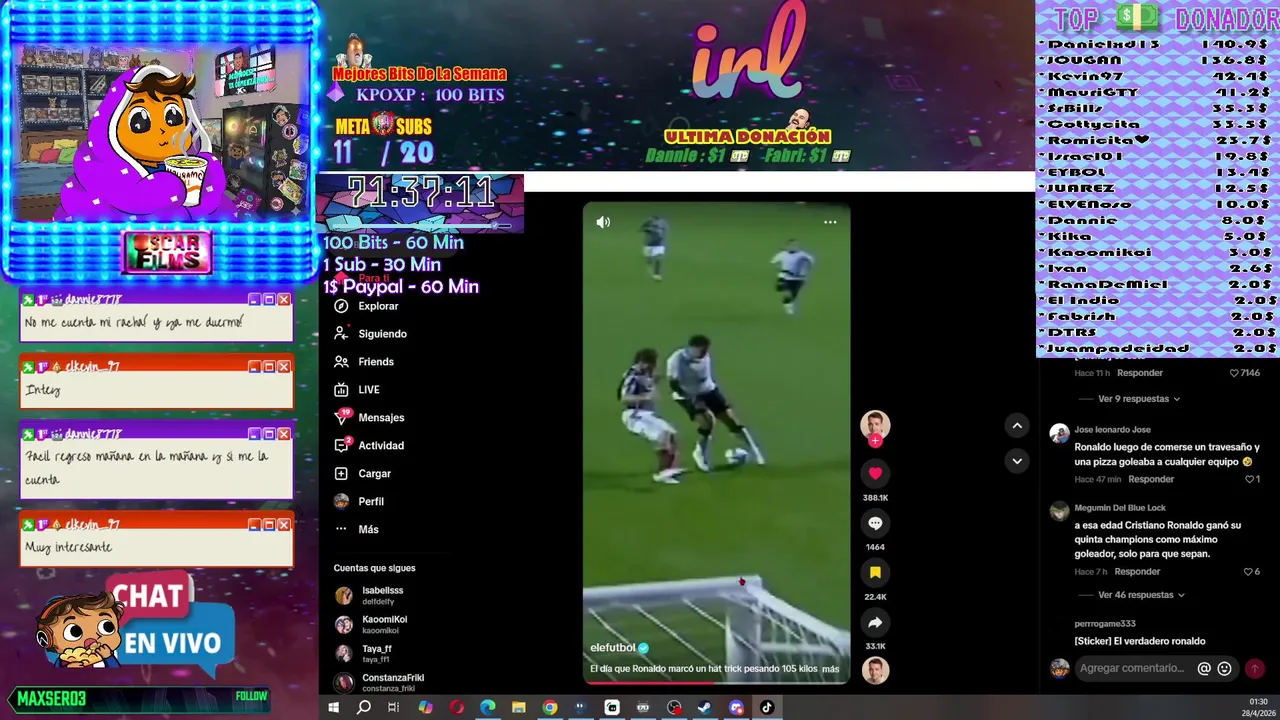Expand Ver 46 respuestas replies
1280x720 pixels.
click(1141, 595)
